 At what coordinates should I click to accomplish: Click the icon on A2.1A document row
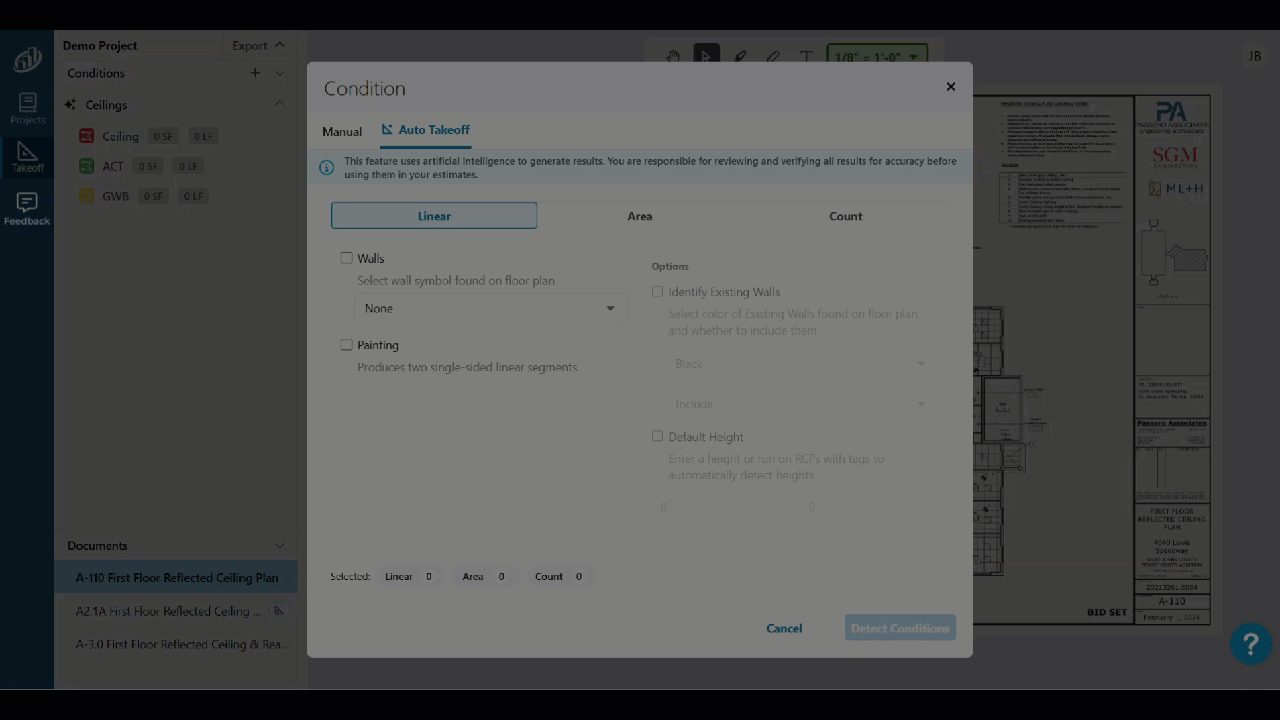pos(279,611)
